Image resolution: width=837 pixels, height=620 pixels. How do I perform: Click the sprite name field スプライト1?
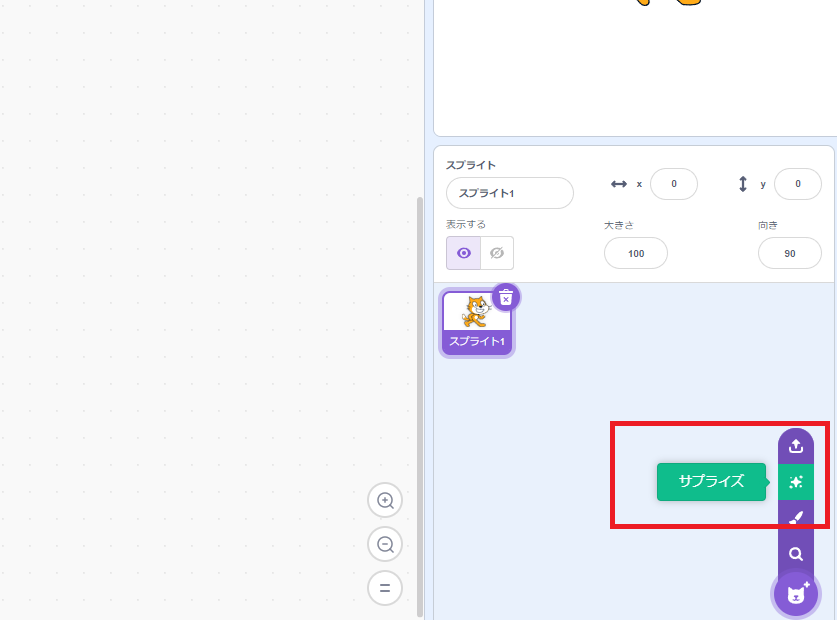pos(510,193)
